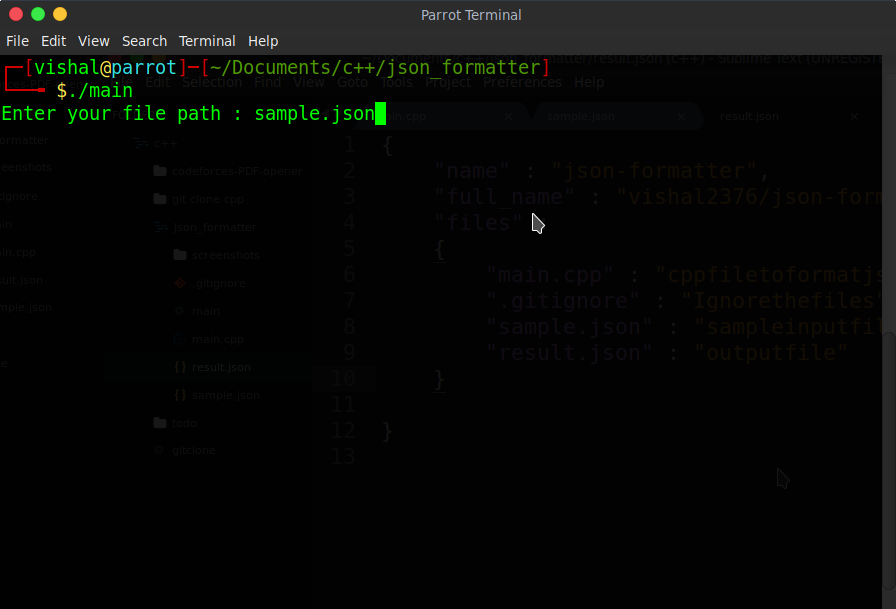The height and width of the screenshot is (609, 896).
Task: Click the "full_name" key in Sublime editor
Action: click(x=504, y=197)
